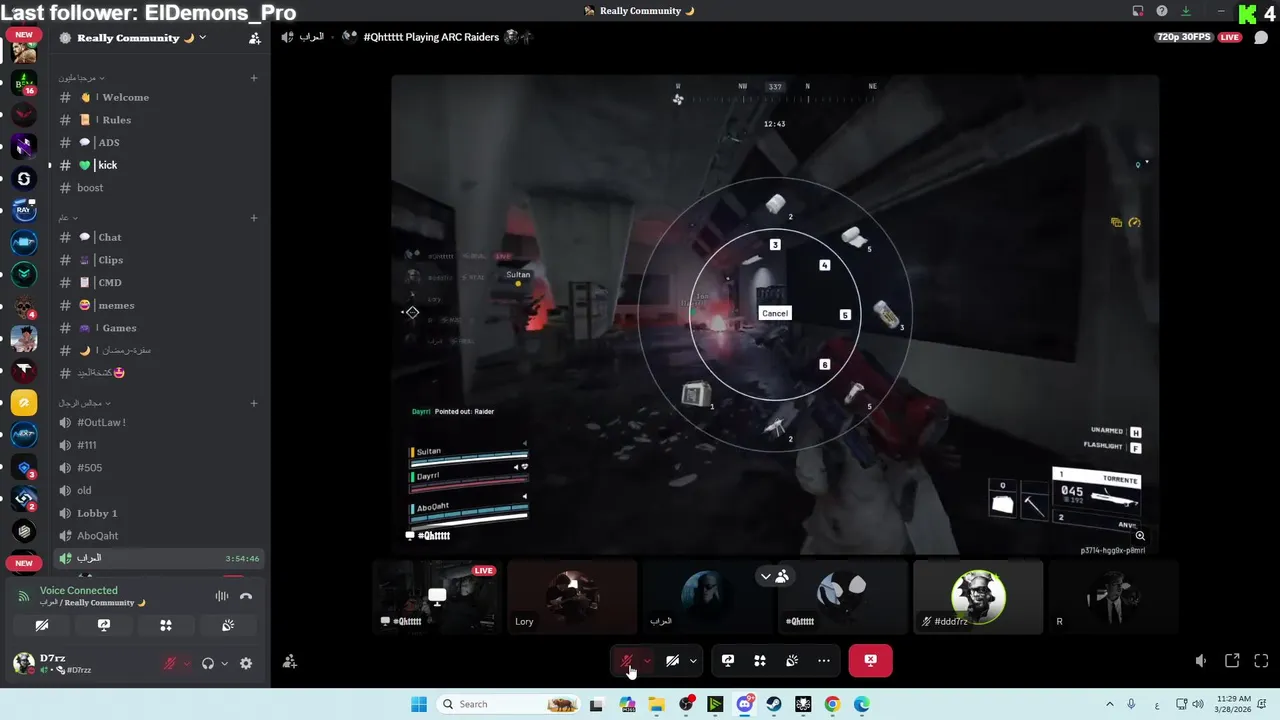Open User Settings gear icon

[x=246, y=663]
